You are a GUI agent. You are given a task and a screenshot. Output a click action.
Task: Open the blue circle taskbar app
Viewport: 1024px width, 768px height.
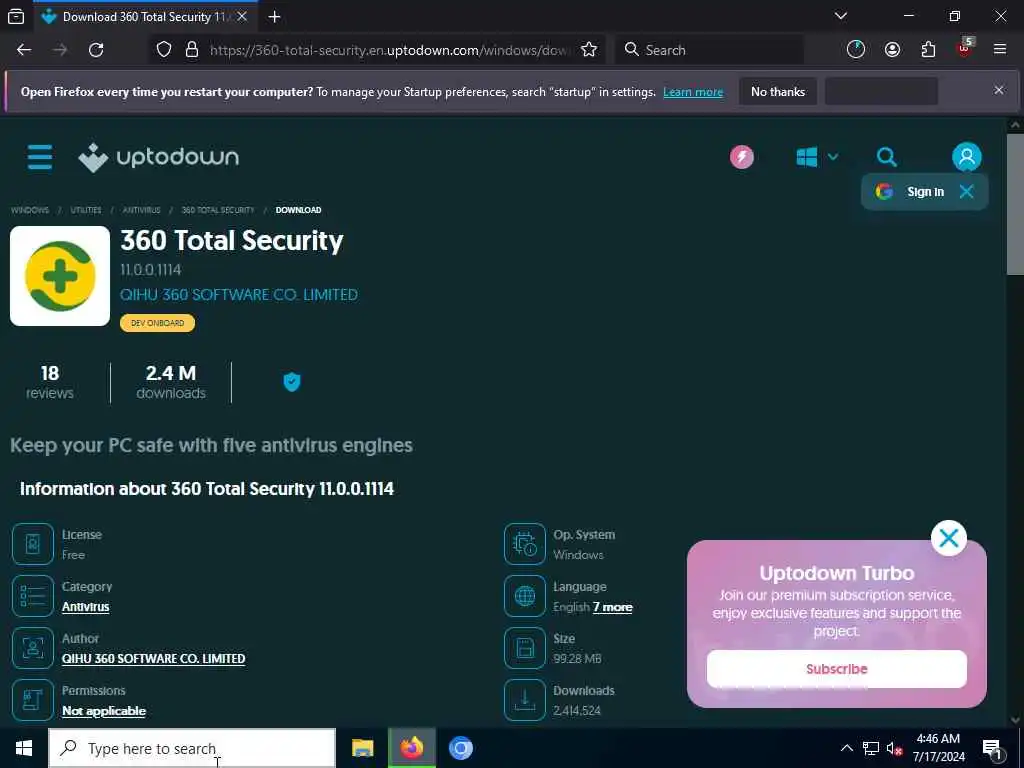coord(460,748)
